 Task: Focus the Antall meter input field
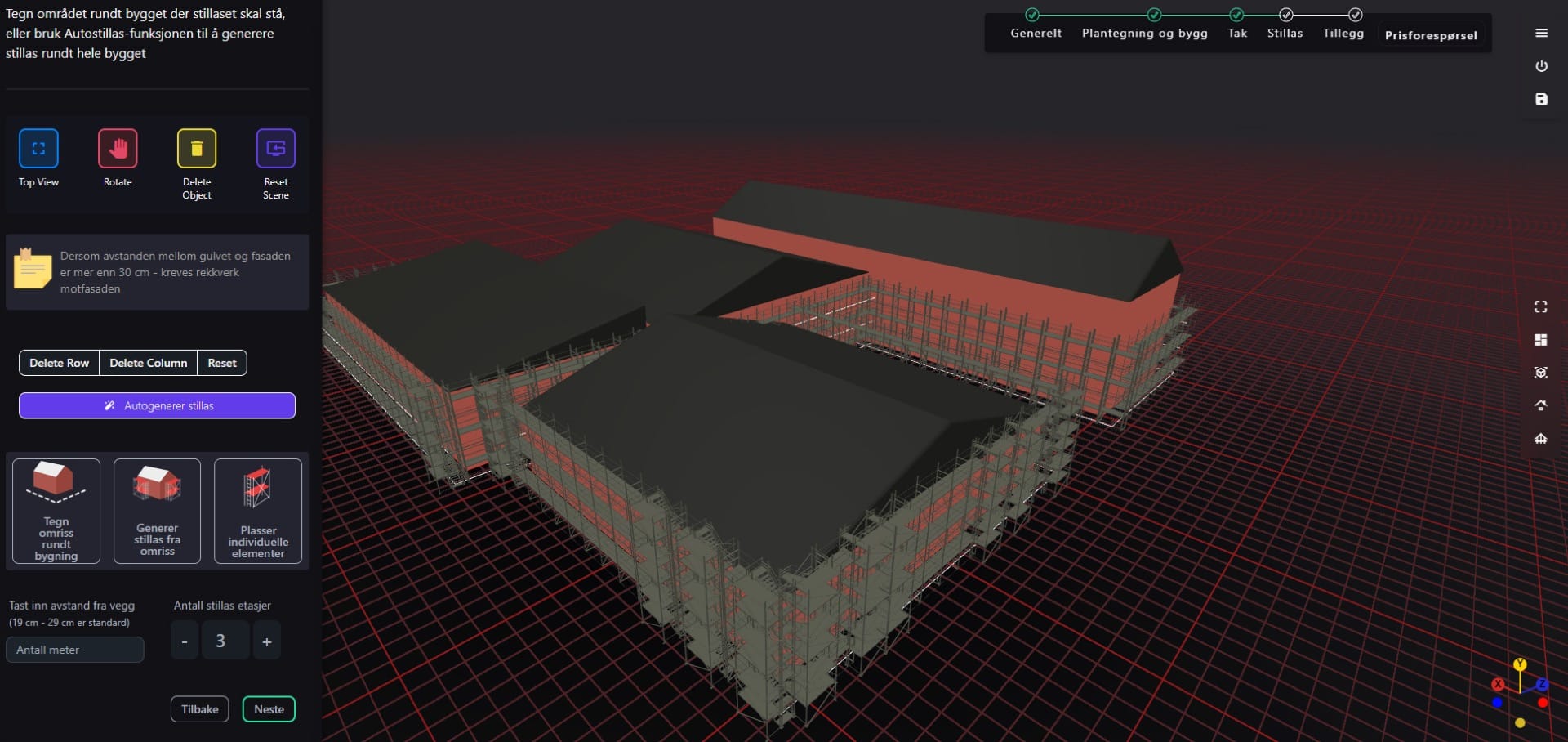tap(75, 650)
